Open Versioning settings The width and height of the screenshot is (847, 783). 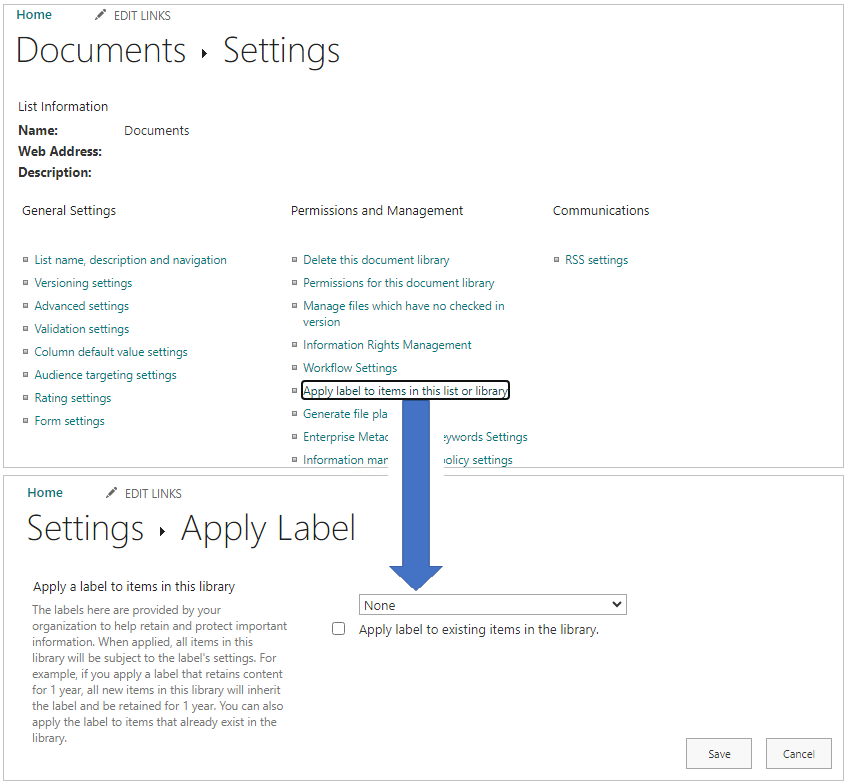pos(83,282)
